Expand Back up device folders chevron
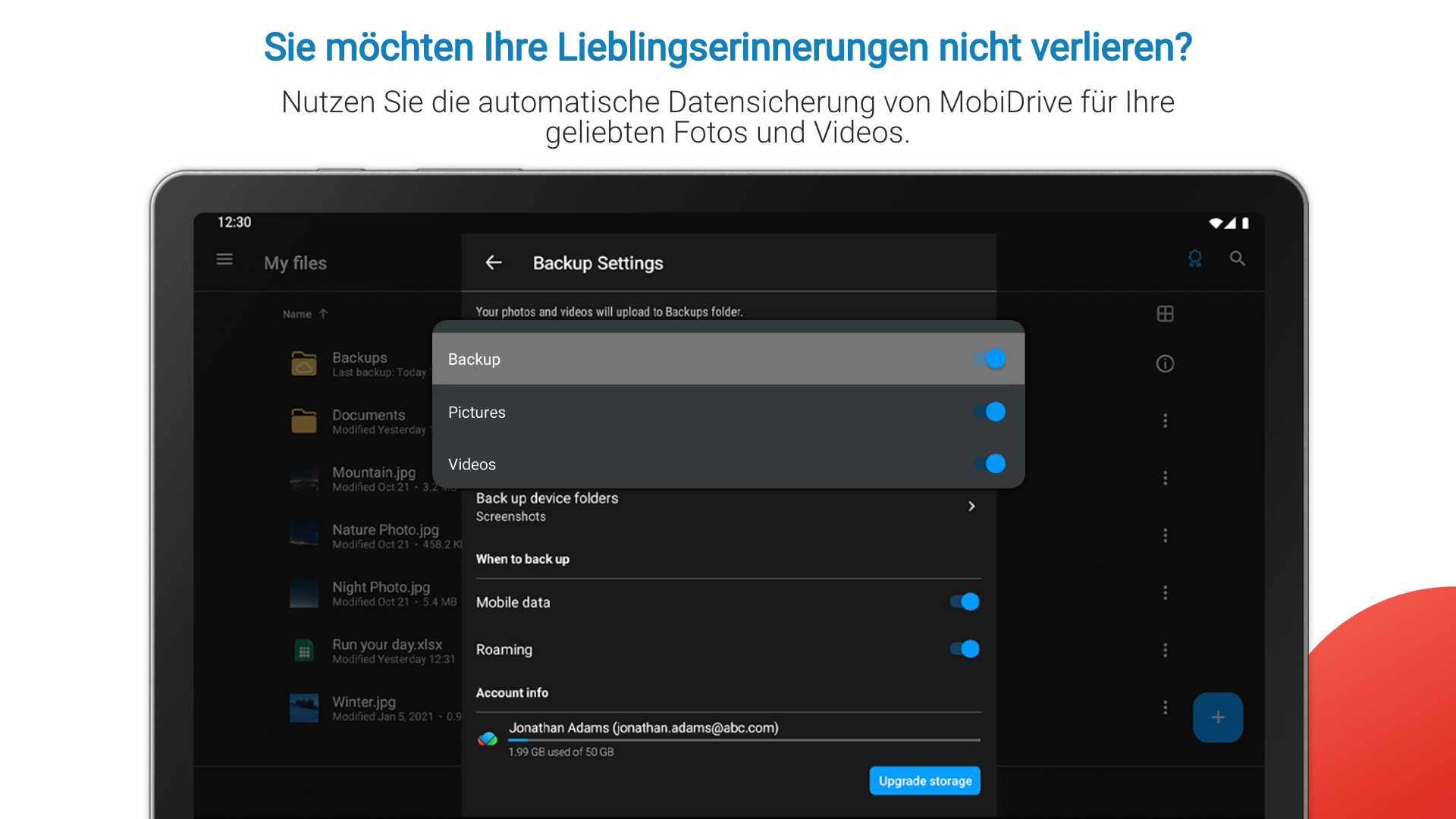 click(x=971, y=507)
